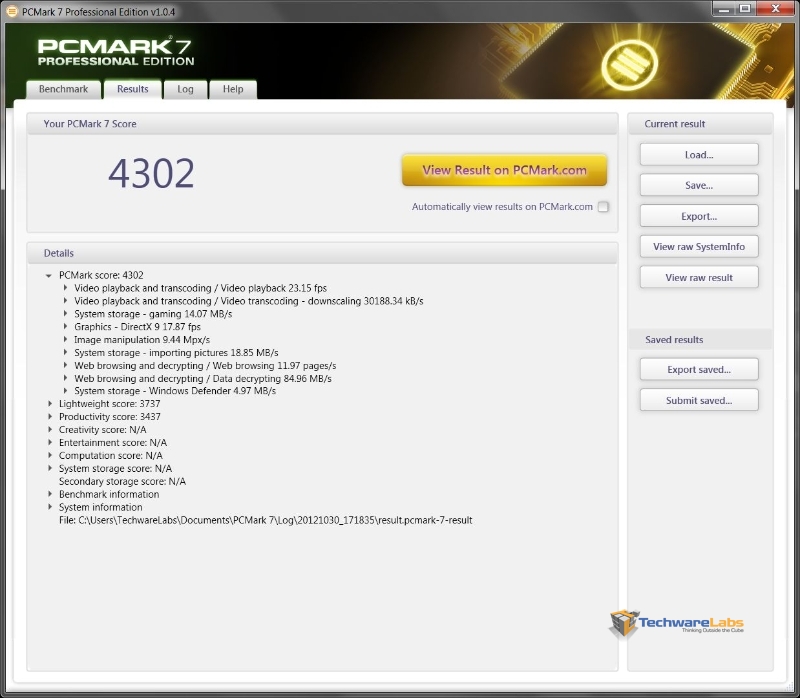Open View raw SystemInfo
The width and height of the screenshot is (800, 698).
tap(699, 247)
